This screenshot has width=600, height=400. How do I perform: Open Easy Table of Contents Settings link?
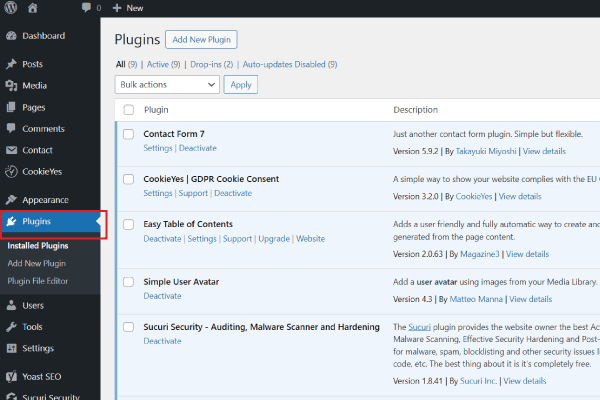tap(202, 239)
